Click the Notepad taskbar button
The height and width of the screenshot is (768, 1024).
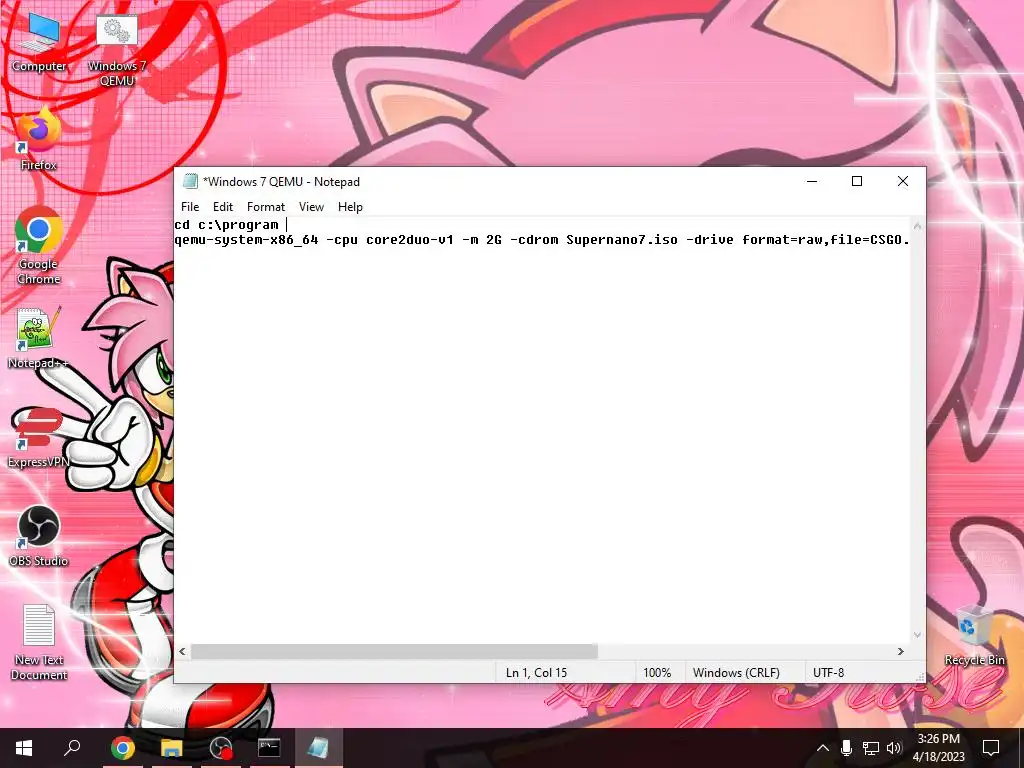[x=319, y=748]
